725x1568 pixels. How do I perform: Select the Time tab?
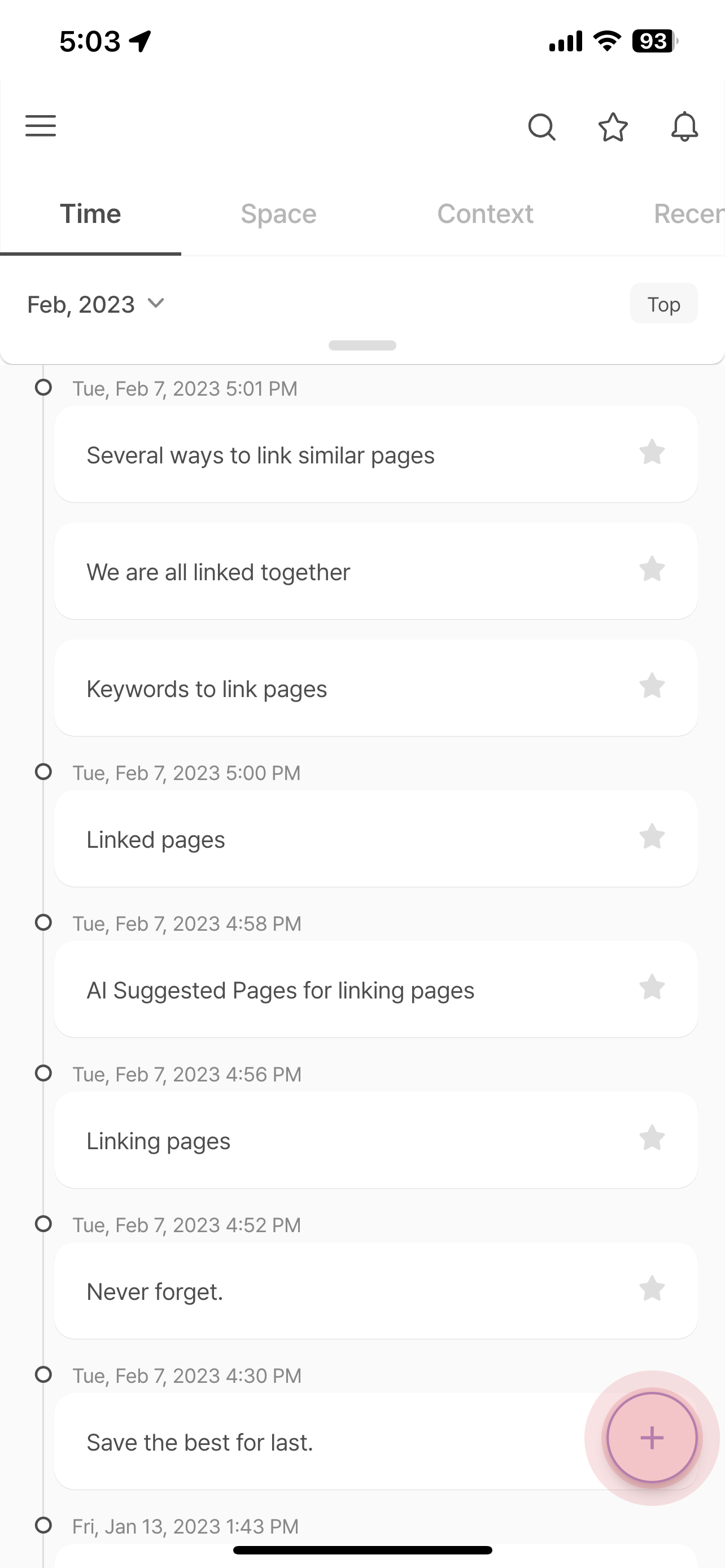[x=90, y=214]
